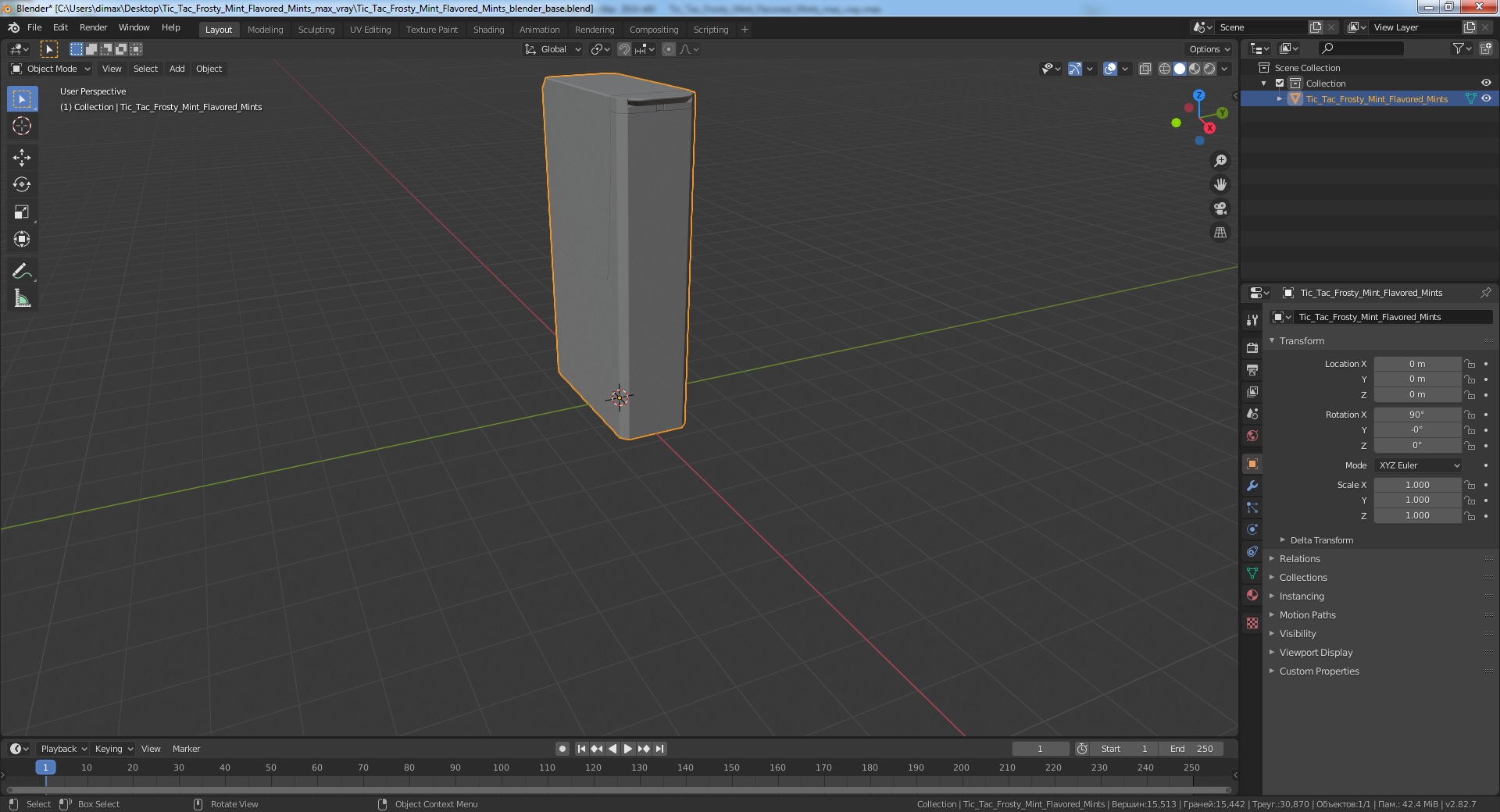Activate the Scale tool
The height and width of the screenshot is (812, 1500).
pyautogui.click(x=22, y=212)
